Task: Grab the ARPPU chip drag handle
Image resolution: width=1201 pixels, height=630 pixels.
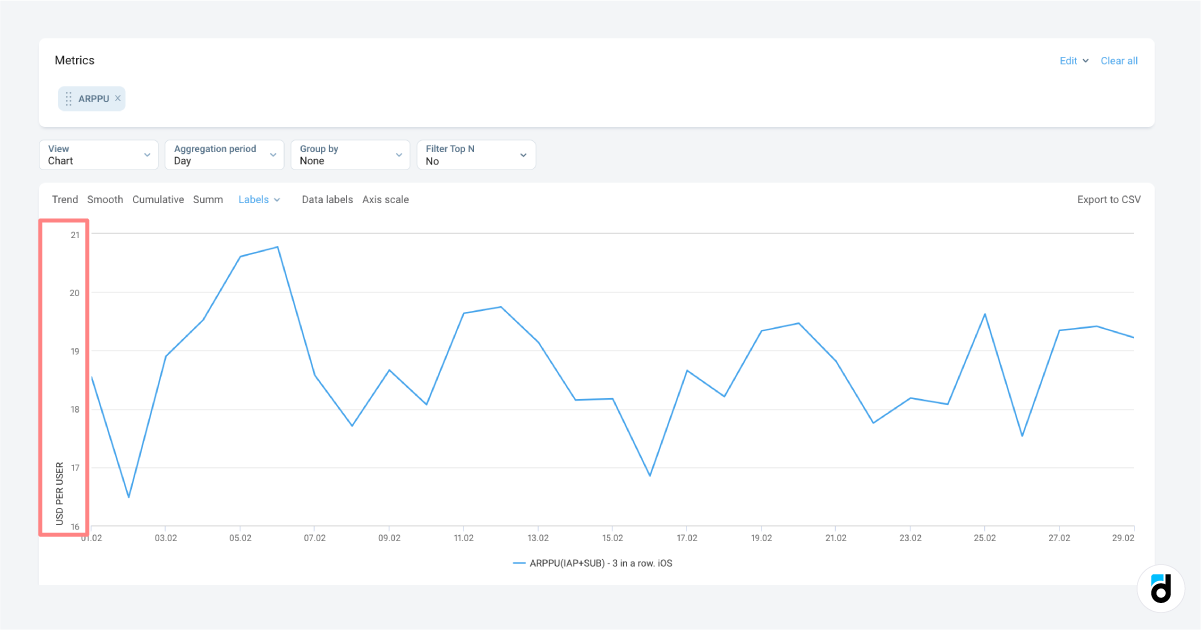Action: (69, 99)
